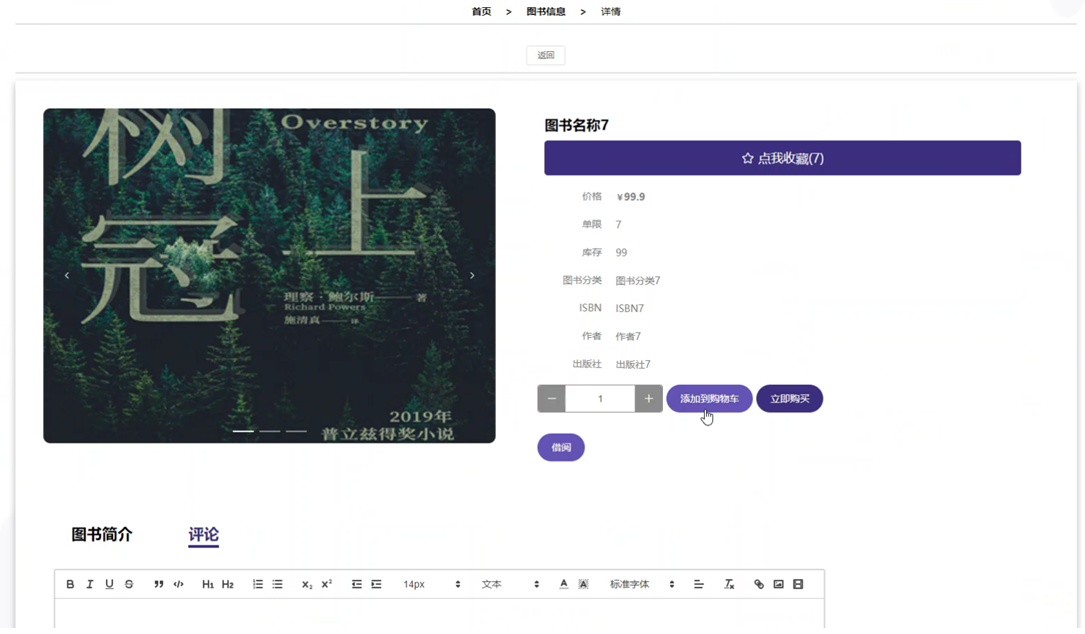Click the 详情 breadcrumb item
This screenshot has height=634, width=1085.
point(610,12)
